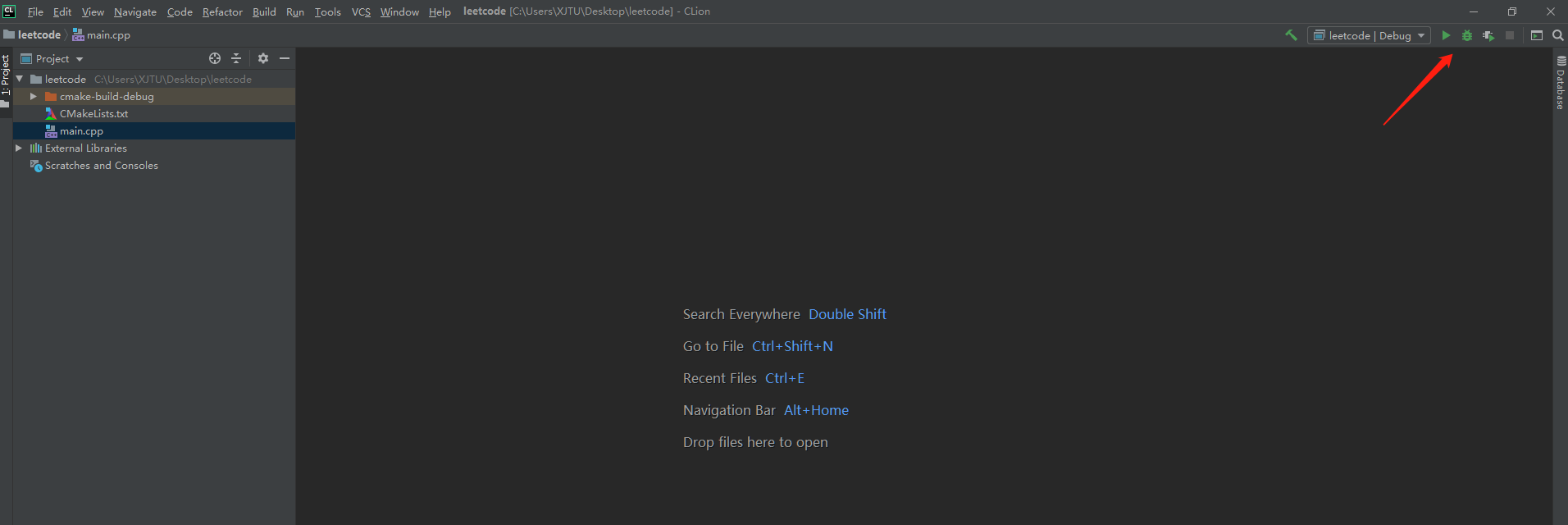Open the Refactor menu
Image resolution: width=1568 pixels, height=525 pixels.
click(x=222, y=11)
